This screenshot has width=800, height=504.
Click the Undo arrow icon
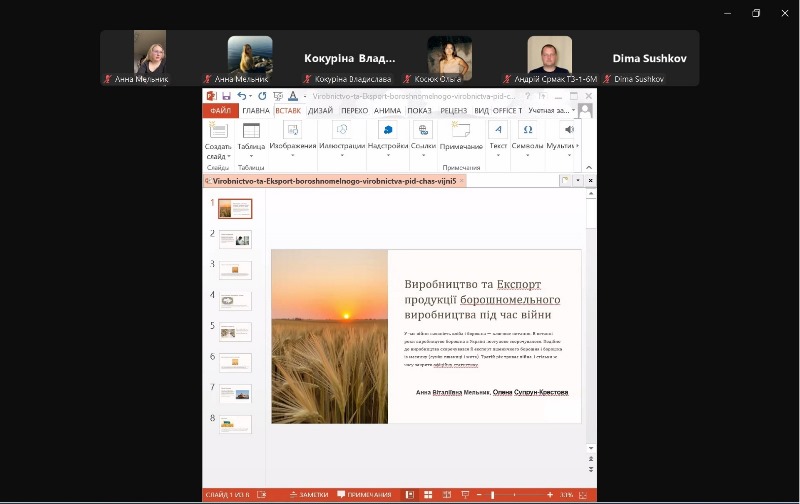pyautogui.click(x=242, y=96)
